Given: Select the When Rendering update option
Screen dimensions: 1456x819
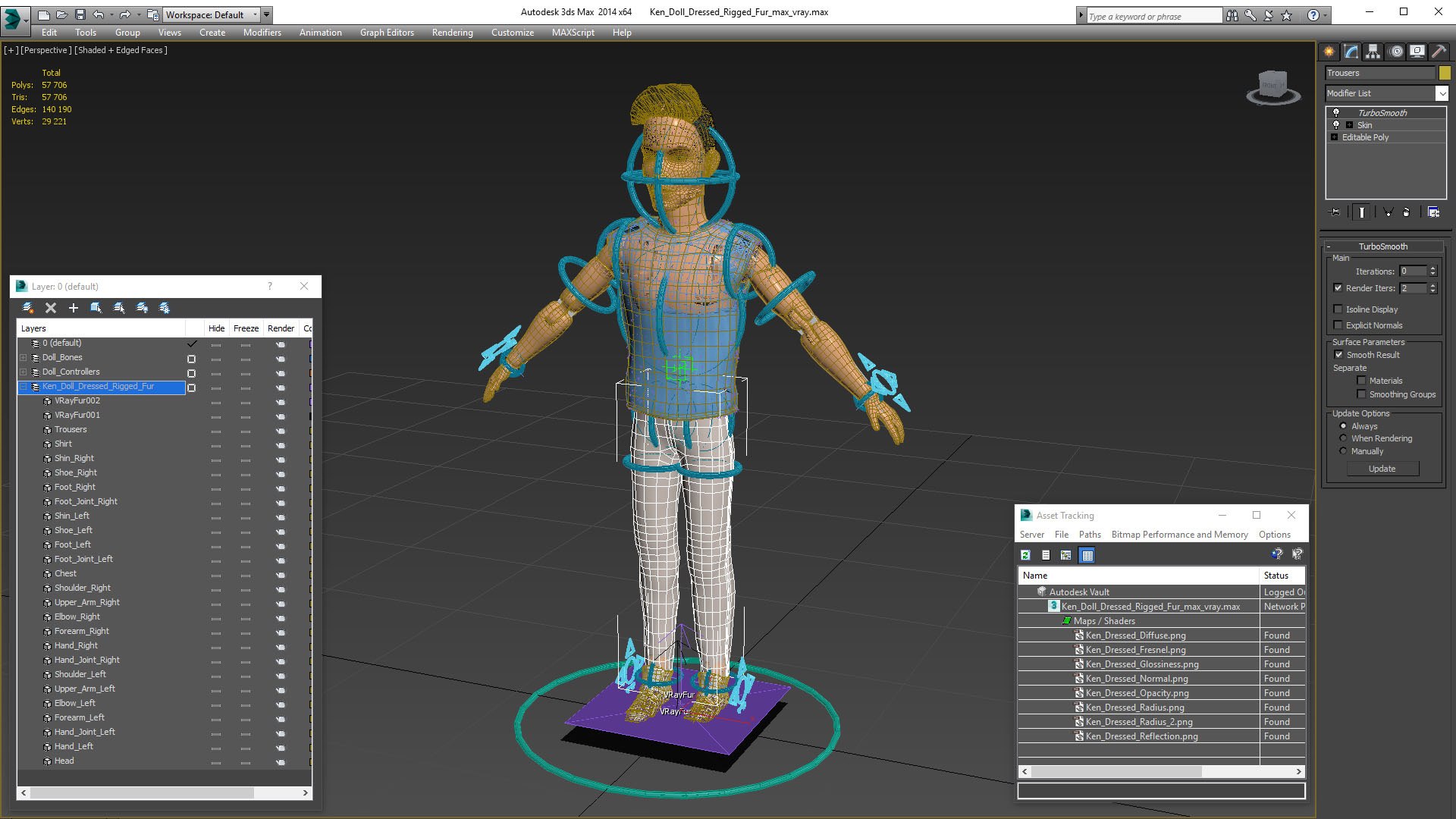Looking at the screenshot, I should 1343,438.
